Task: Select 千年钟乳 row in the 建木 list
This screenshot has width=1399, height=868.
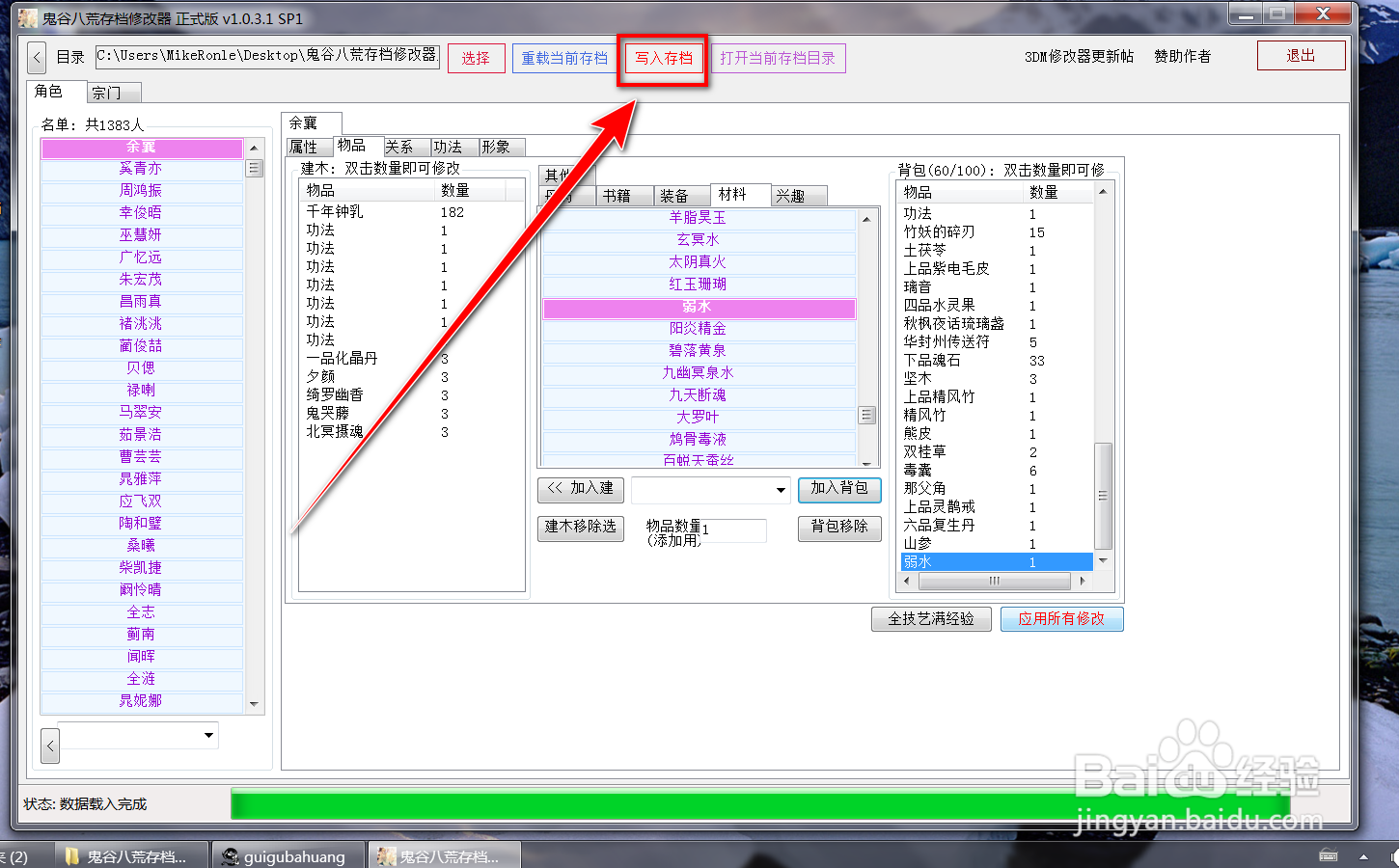Action: [x=412, y=212]
